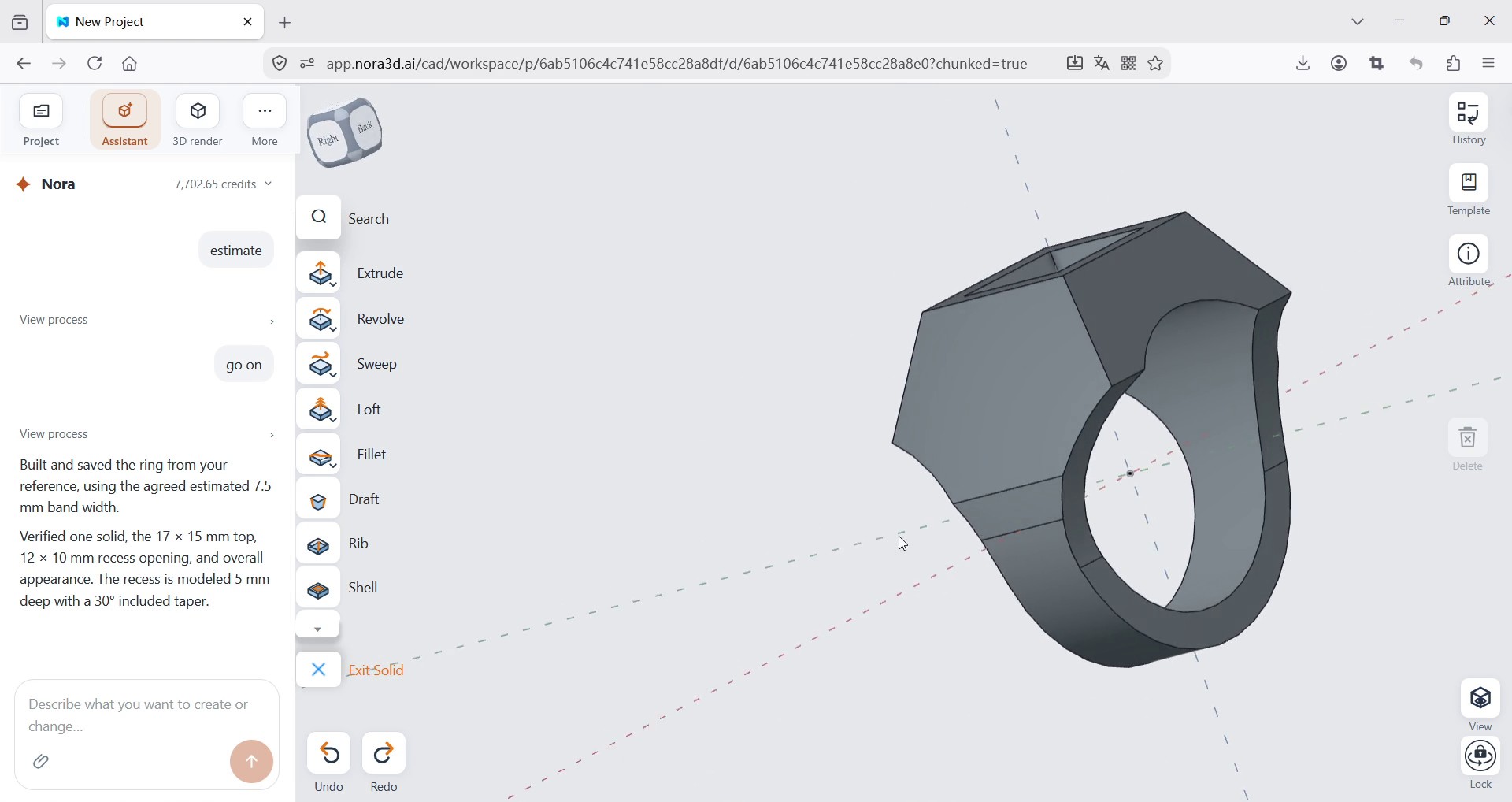
Task: Go to browser home page
Action: click(x=130, y=64)
